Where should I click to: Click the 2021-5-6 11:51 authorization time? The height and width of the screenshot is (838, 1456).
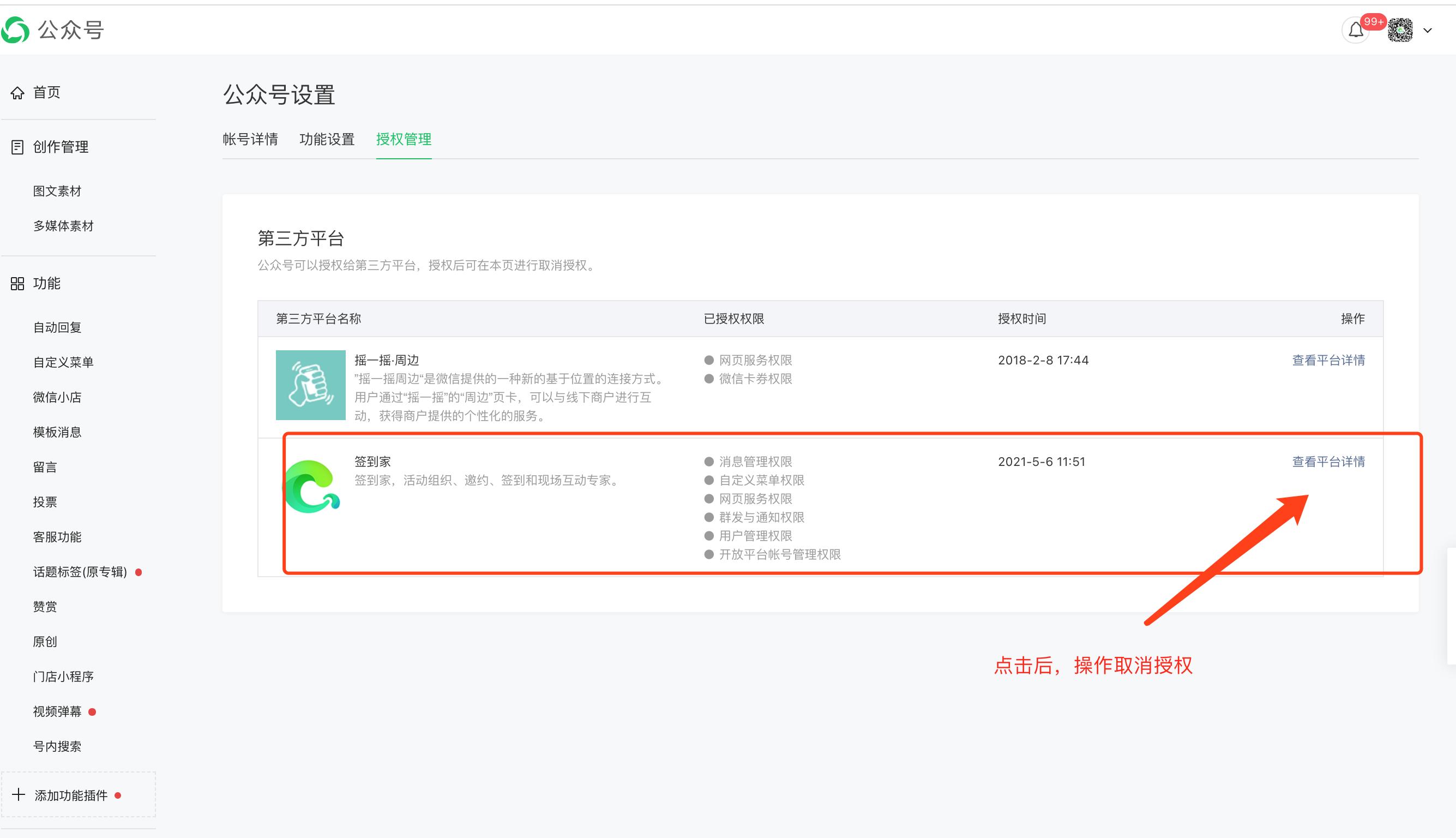point(1041,462)
